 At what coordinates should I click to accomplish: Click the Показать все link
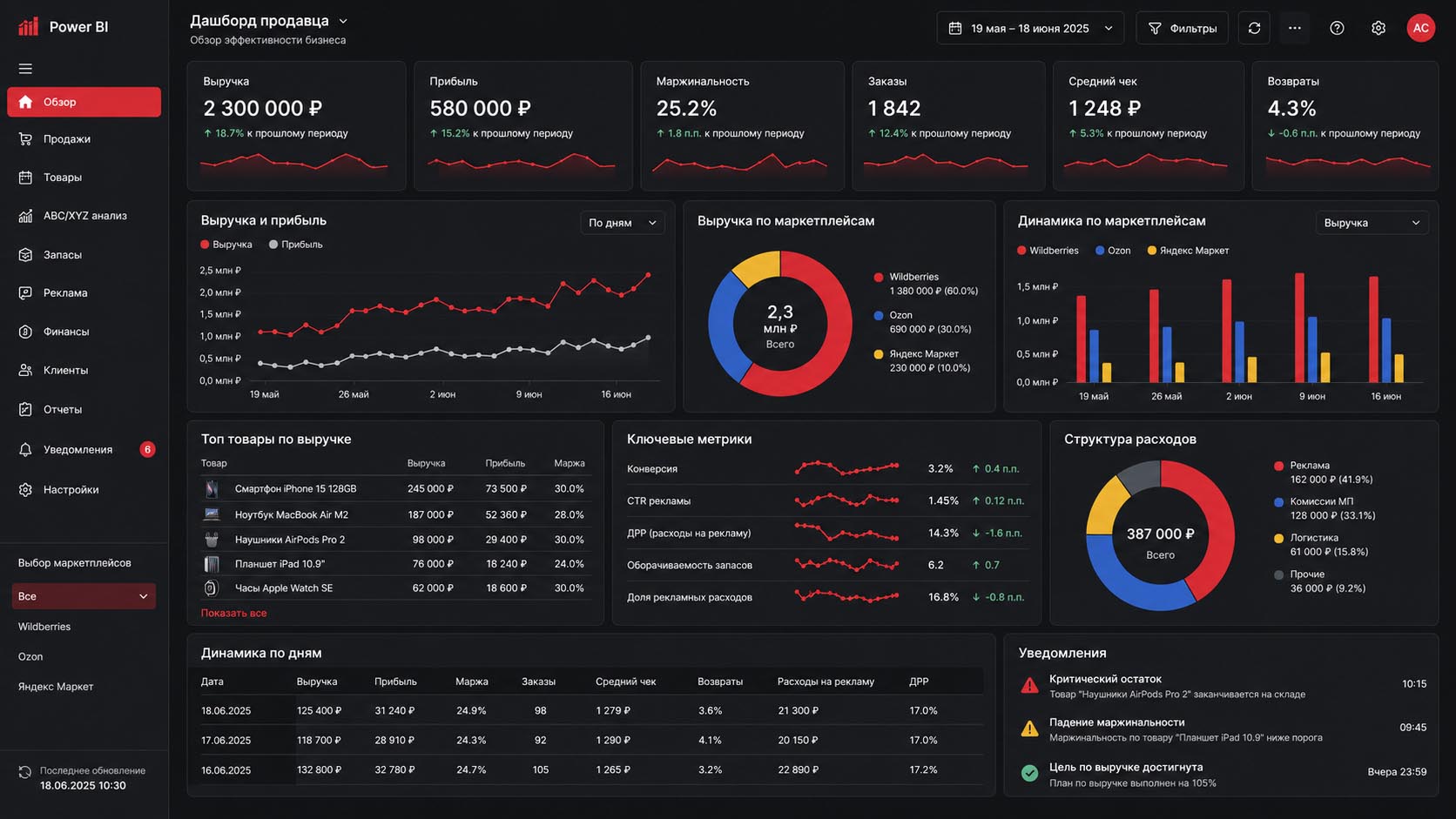233,614
